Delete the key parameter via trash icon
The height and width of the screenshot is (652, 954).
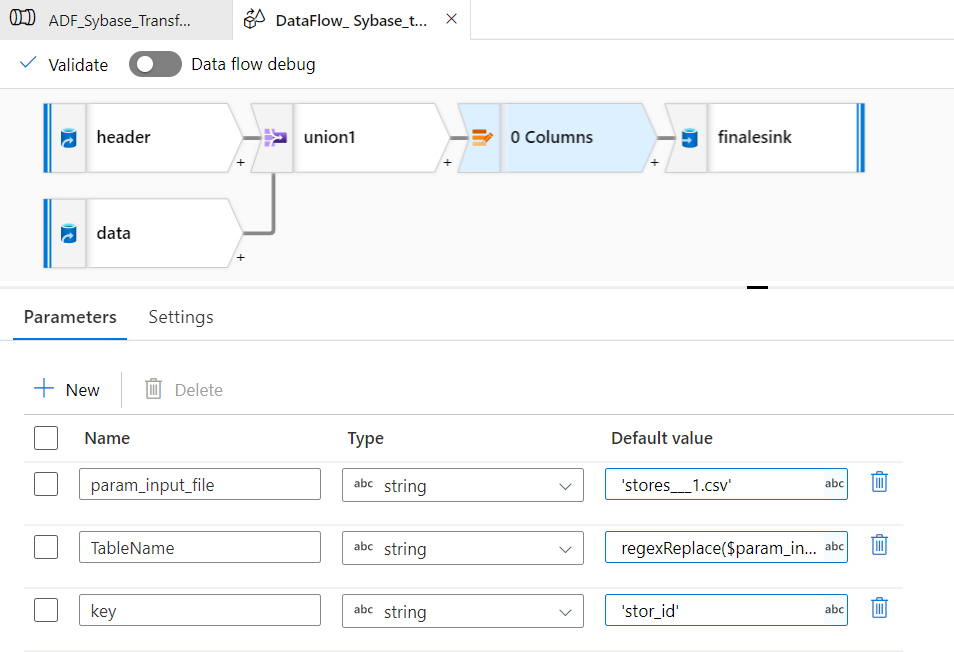click(x=879, y=608)
